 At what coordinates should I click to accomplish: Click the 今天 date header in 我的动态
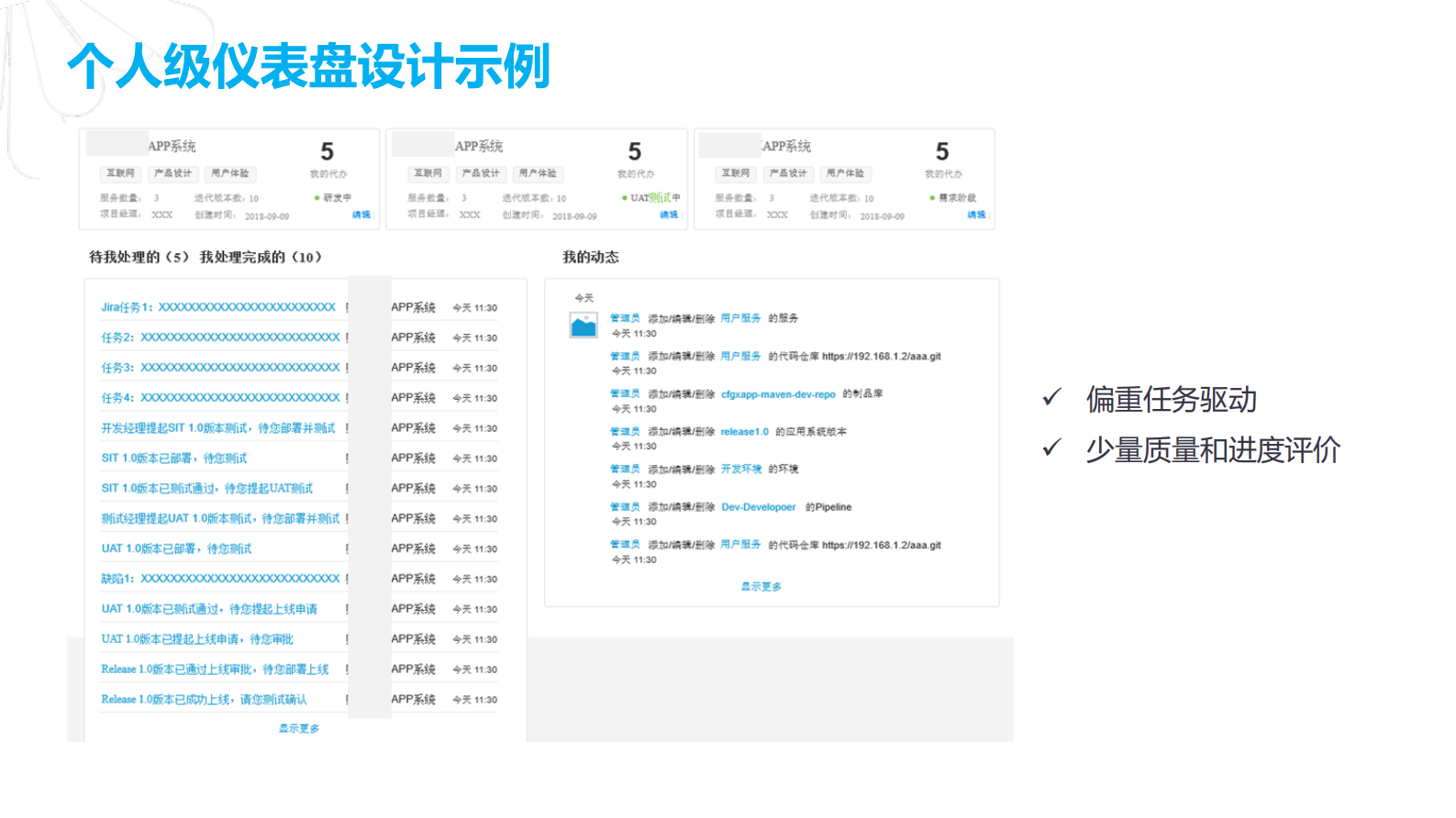(584, 298)
